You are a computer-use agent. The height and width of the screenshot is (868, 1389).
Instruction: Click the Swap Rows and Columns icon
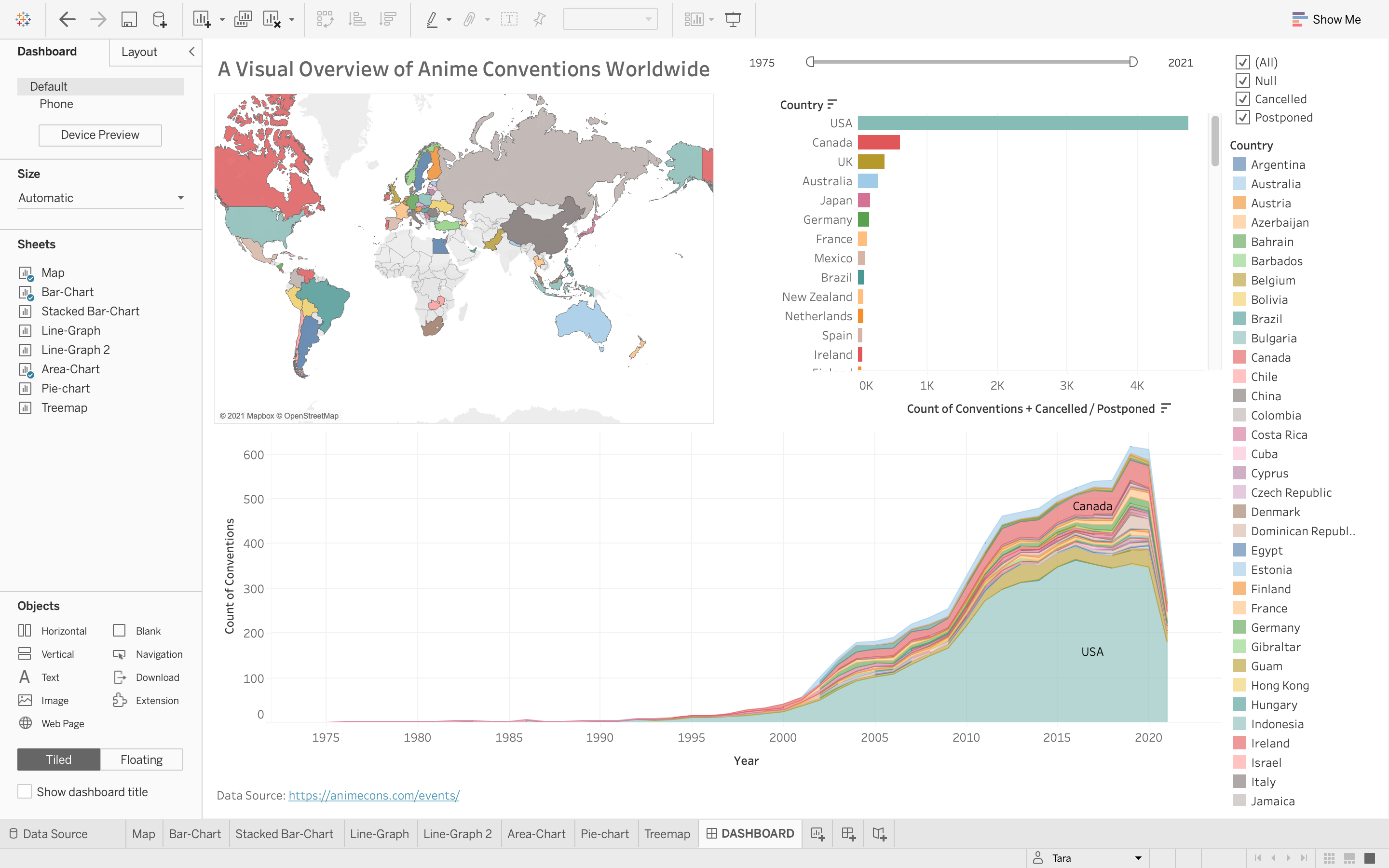326,19
